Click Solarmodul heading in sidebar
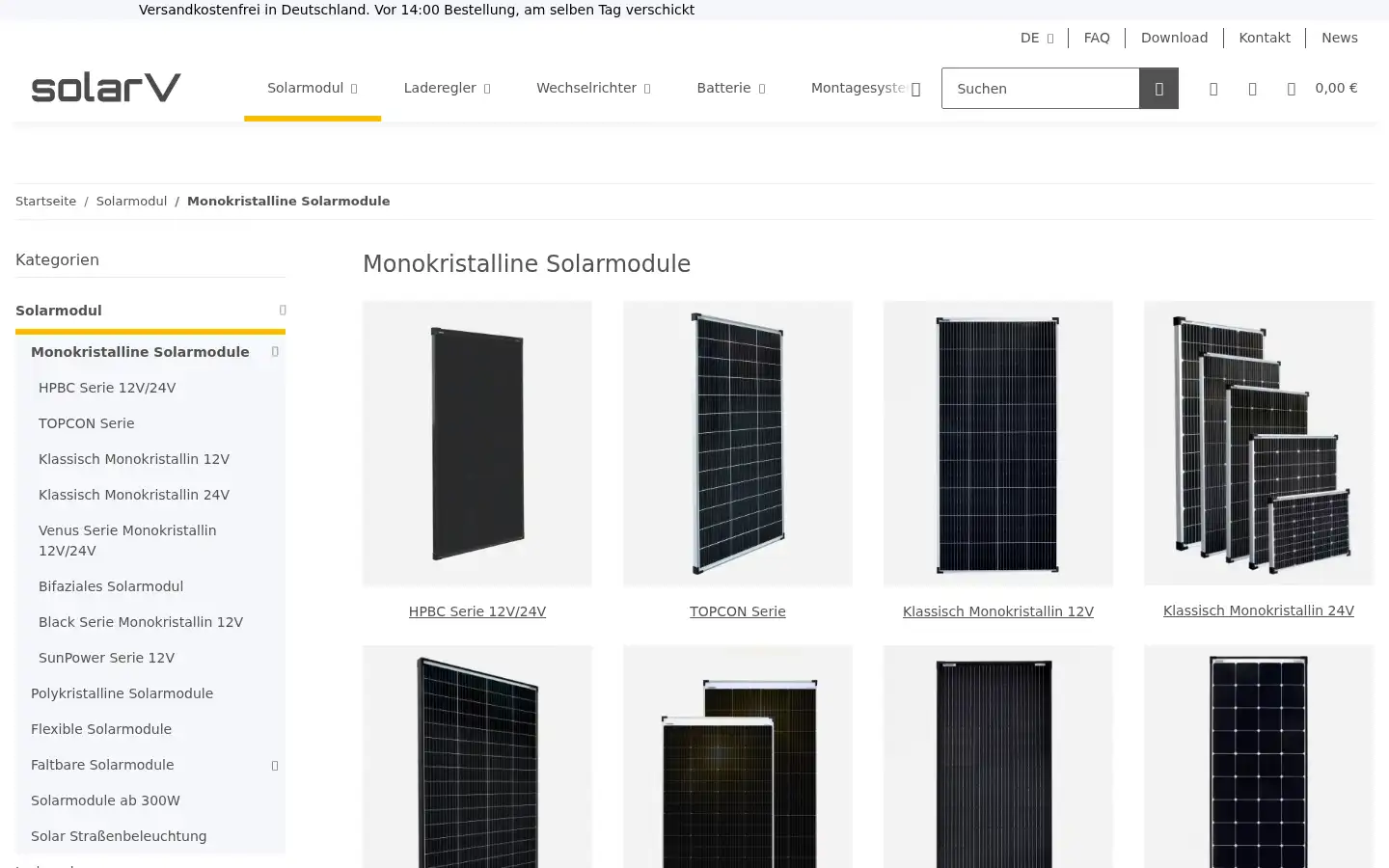This screenshot has width=1389, height=868. click(x=59, y=311)
